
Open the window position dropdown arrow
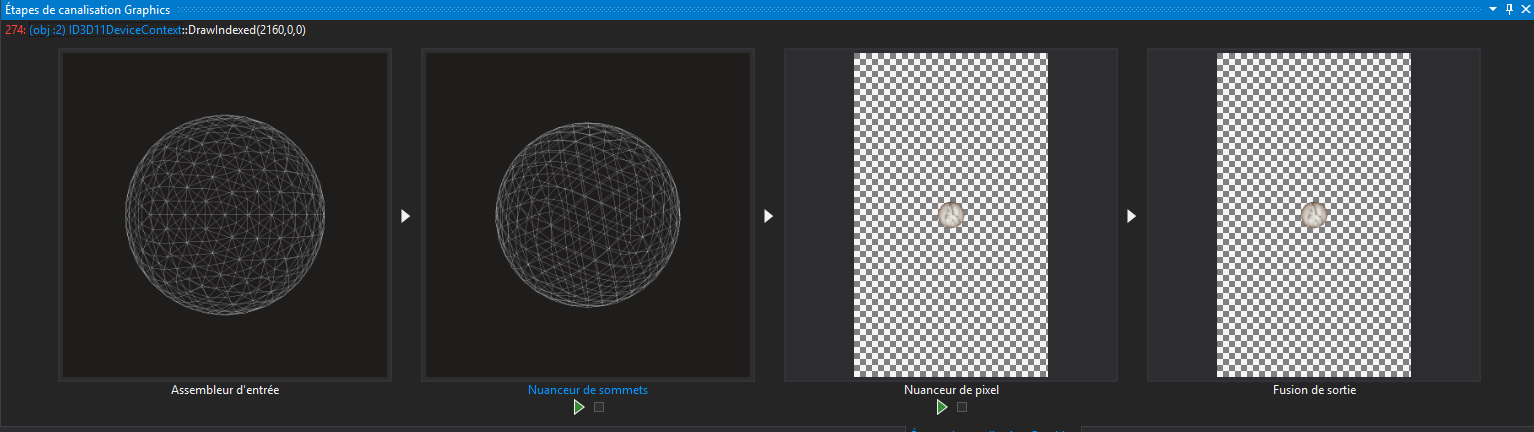[x=1493, y=8]
